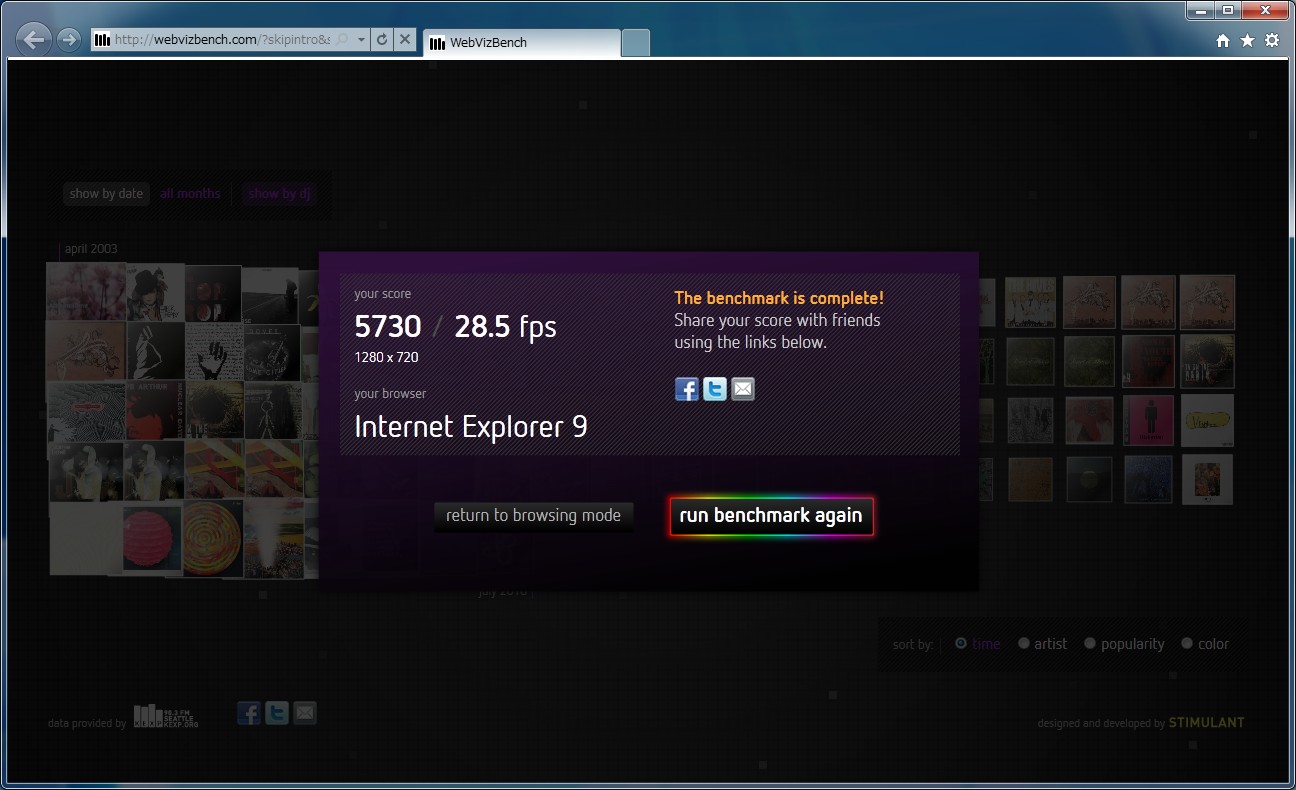Viewport: 1296px width, 790px height.
Task: Open Favorites with the star icon
Action: tap(1247, 41)
